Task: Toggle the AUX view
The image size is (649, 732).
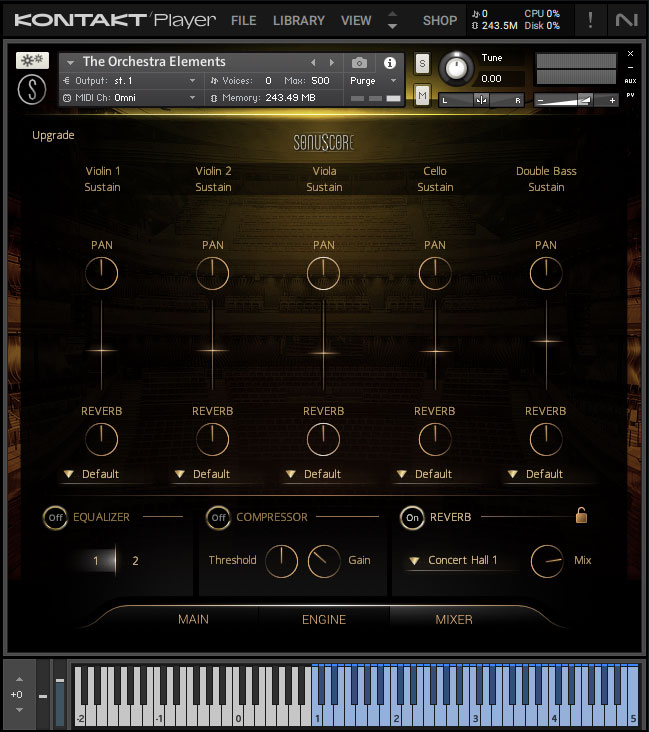Action: (x=630, y=81)
